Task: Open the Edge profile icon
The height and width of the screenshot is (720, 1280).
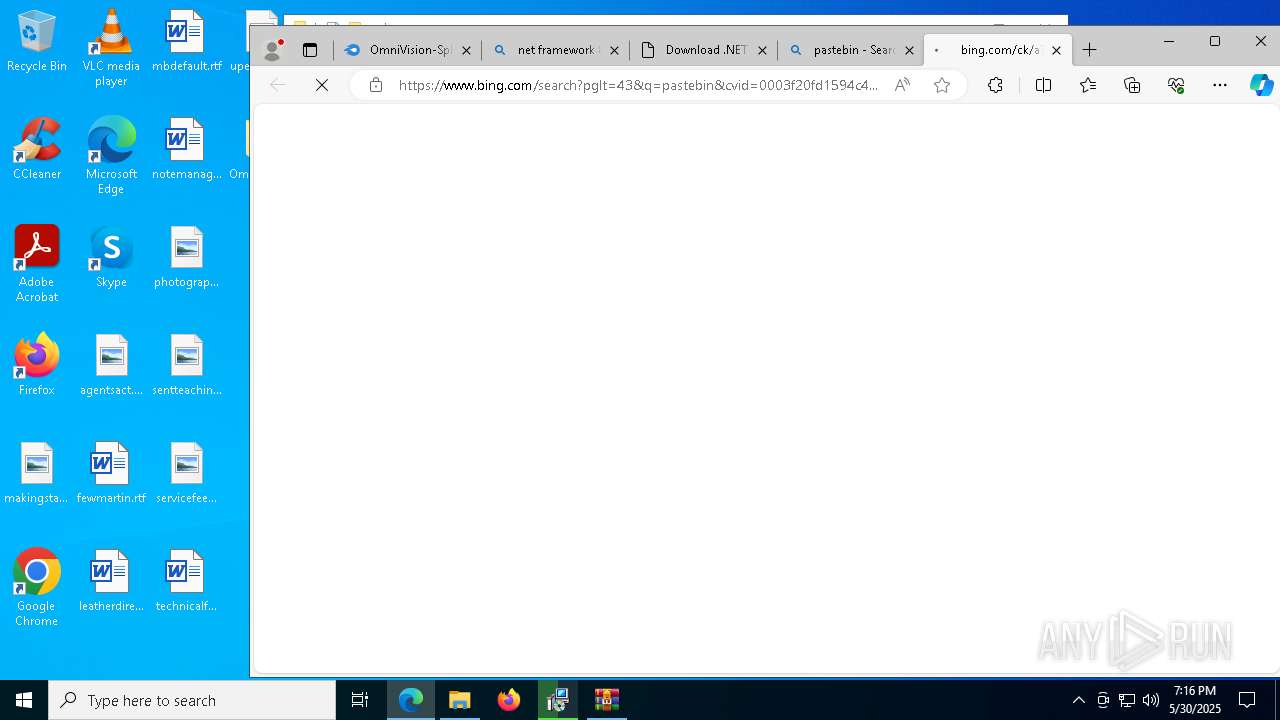Action: pyautogui.click(x=272, y=50)
